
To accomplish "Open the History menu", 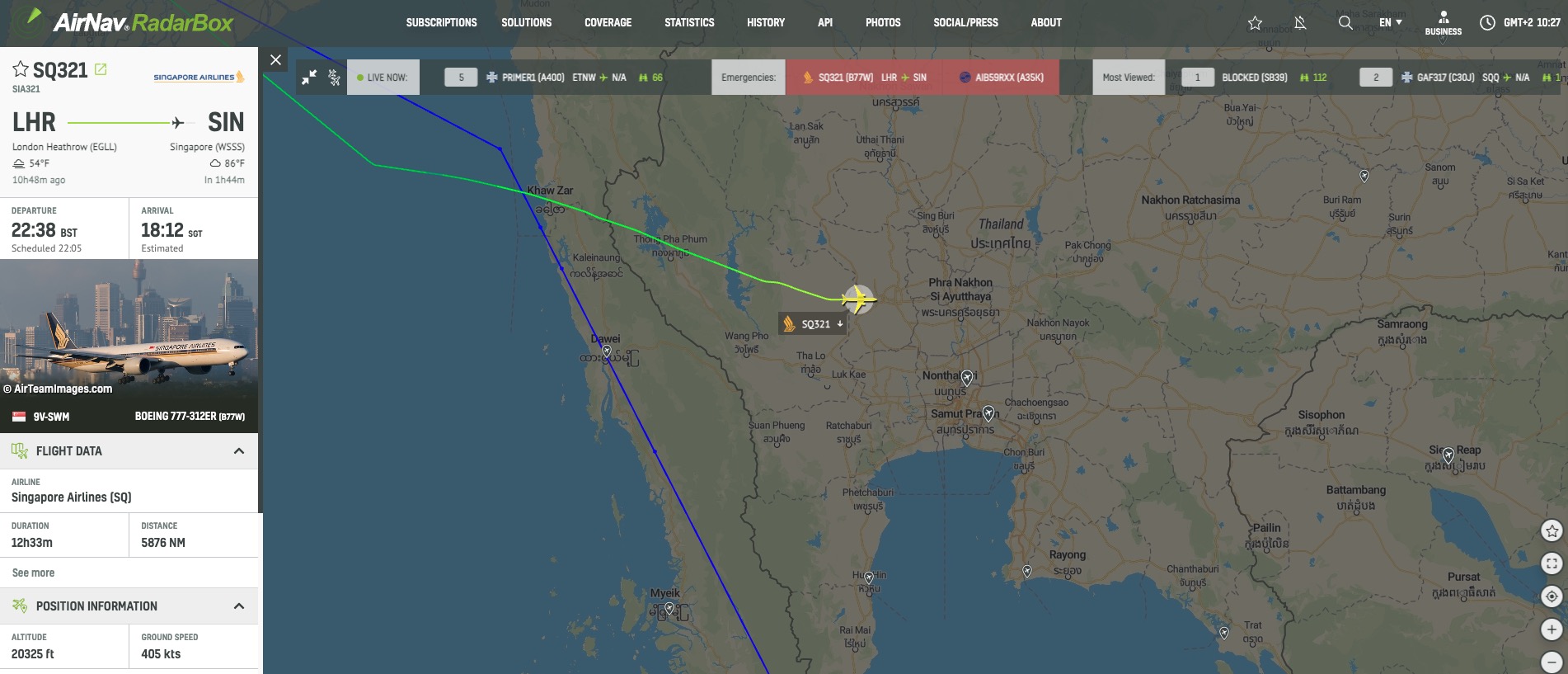I will pyautogui.click(x=766, y=22).
